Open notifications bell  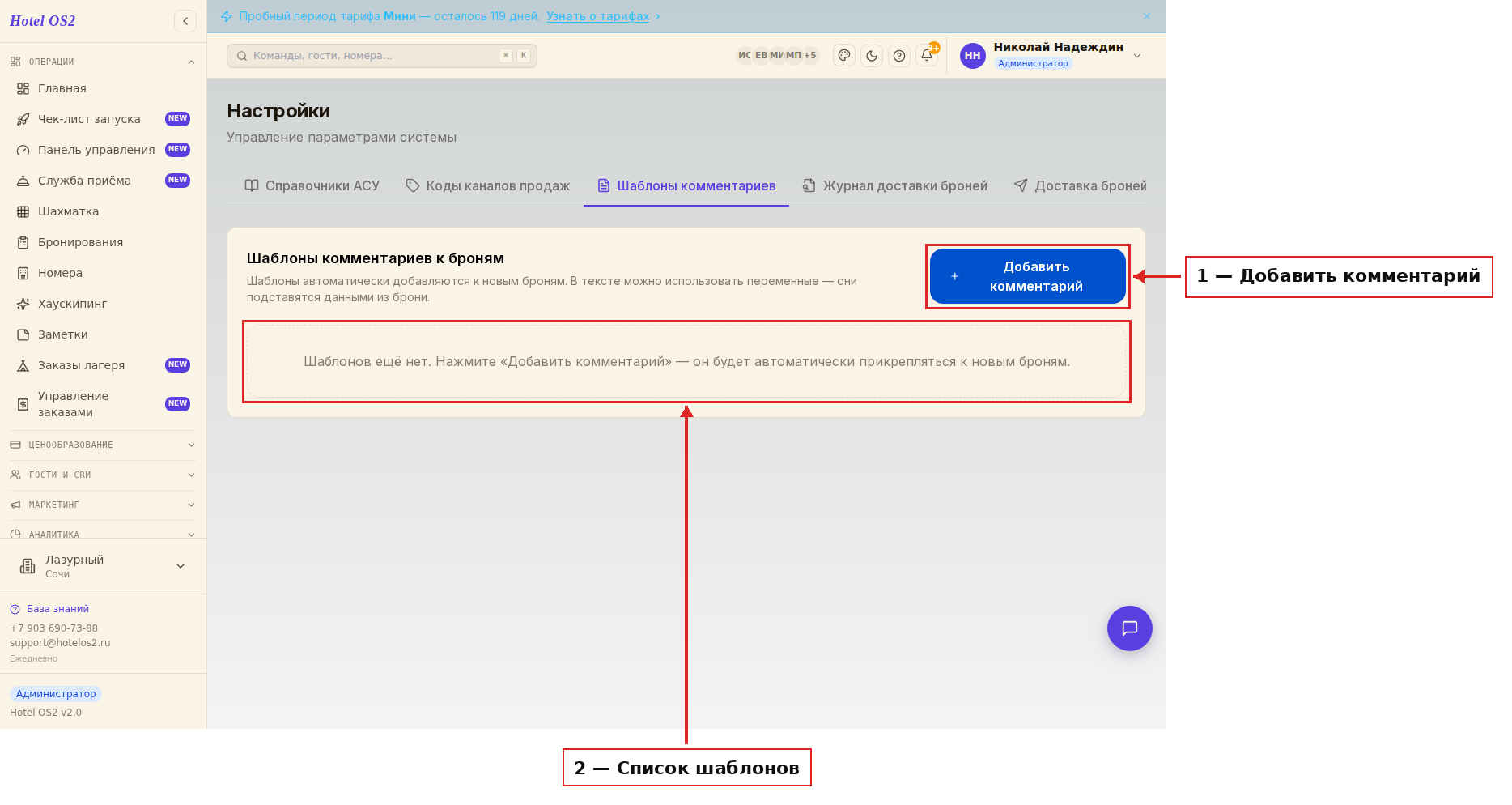[x=927, y=56]
